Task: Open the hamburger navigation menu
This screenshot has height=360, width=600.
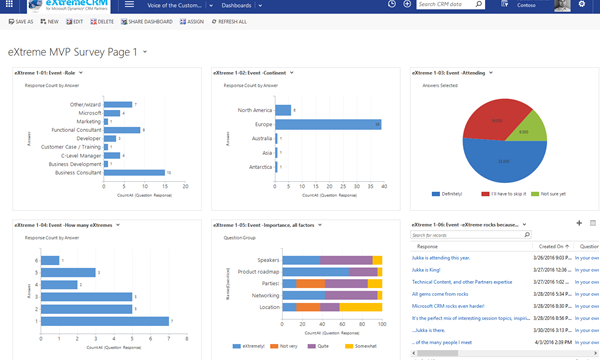Action: click(x=129, y=4)
